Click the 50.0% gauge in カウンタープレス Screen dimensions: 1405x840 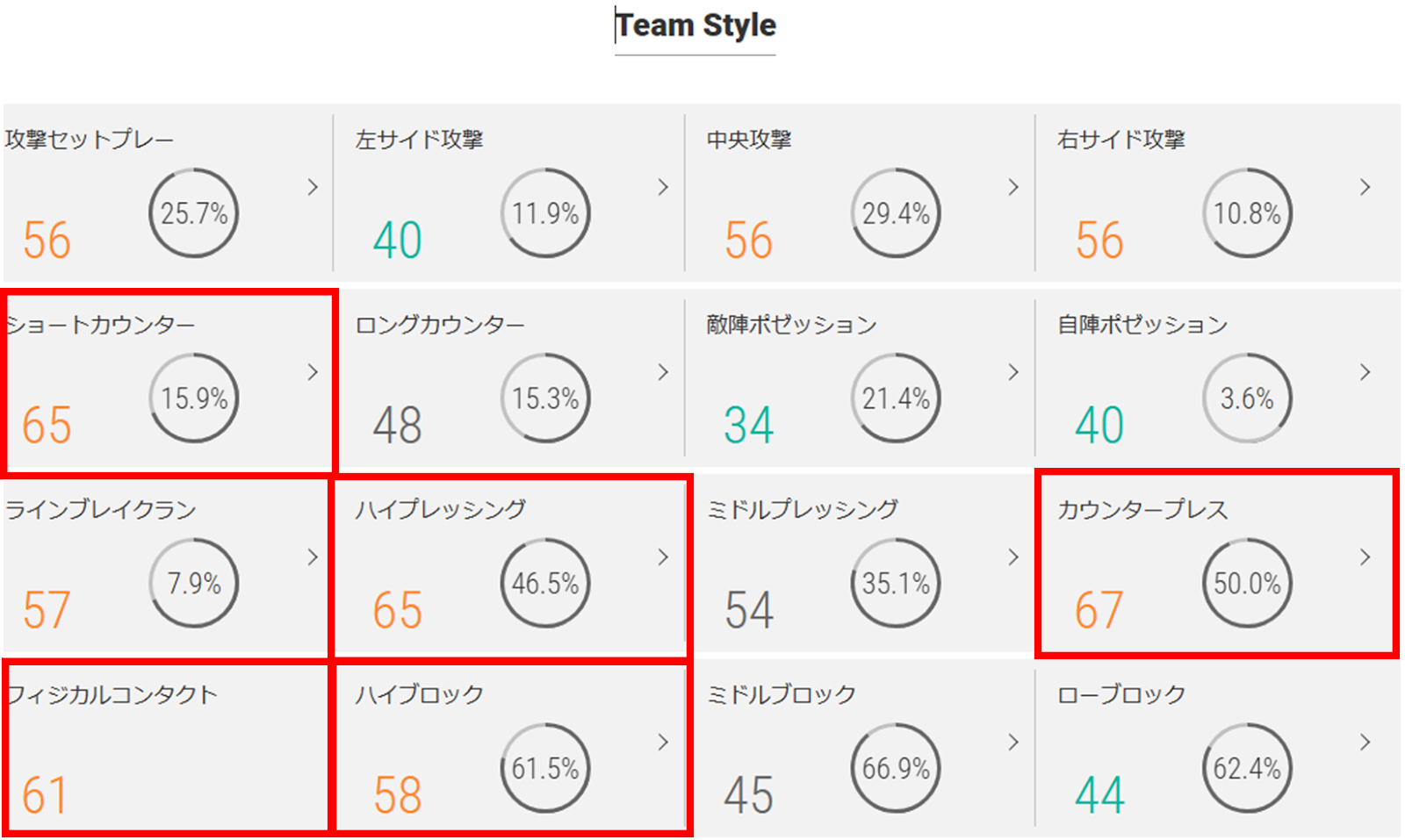point(1247,583)
